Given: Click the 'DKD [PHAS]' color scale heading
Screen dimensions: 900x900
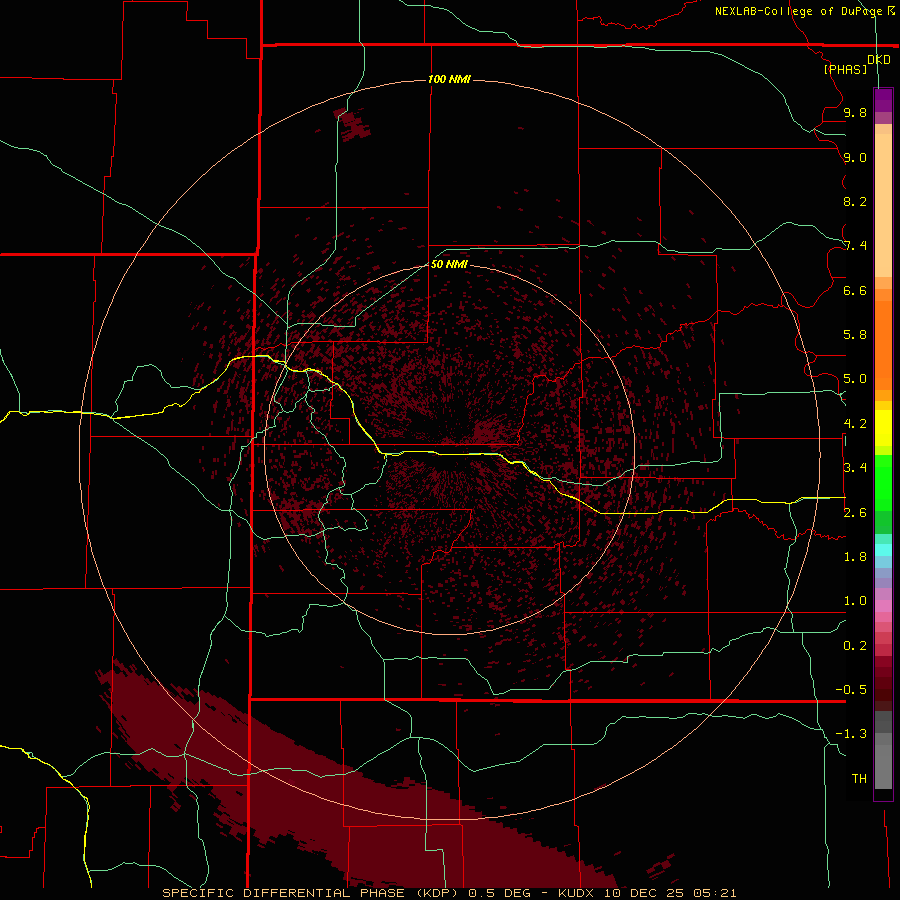Looking at the screenshot, I should coord(856,64).
